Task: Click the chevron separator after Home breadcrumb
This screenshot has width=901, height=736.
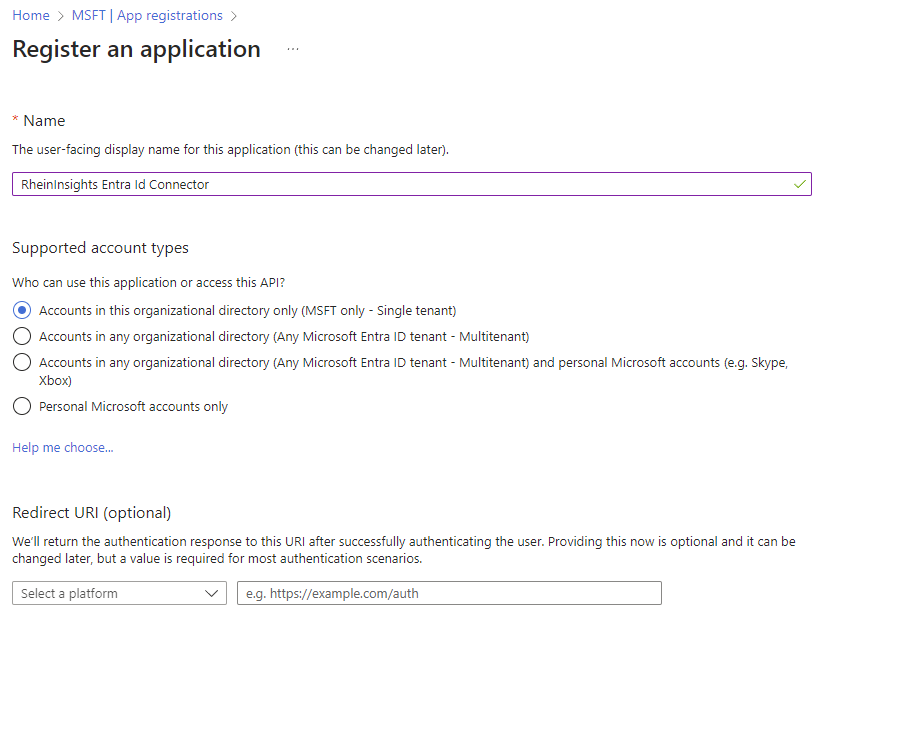Action: 61,16
